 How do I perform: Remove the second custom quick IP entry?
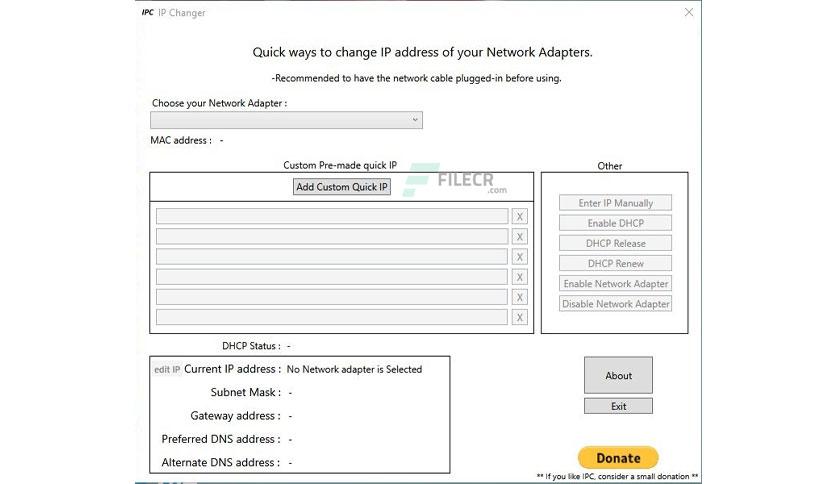(519, 237)
